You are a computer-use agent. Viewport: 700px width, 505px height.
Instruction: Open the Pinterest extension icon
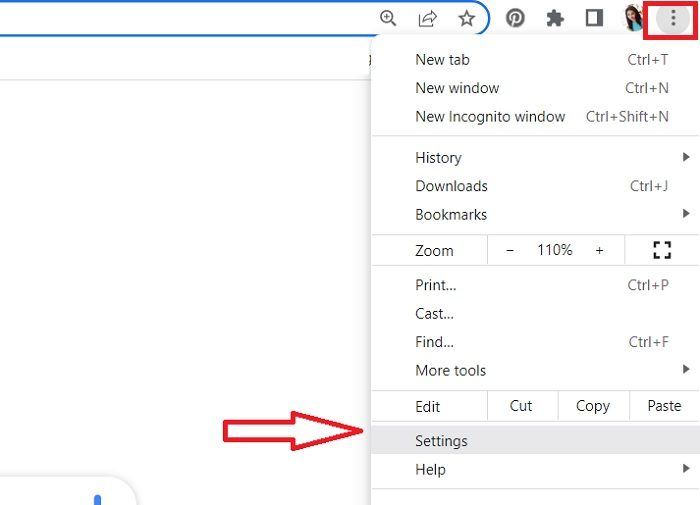click(515, 18)
